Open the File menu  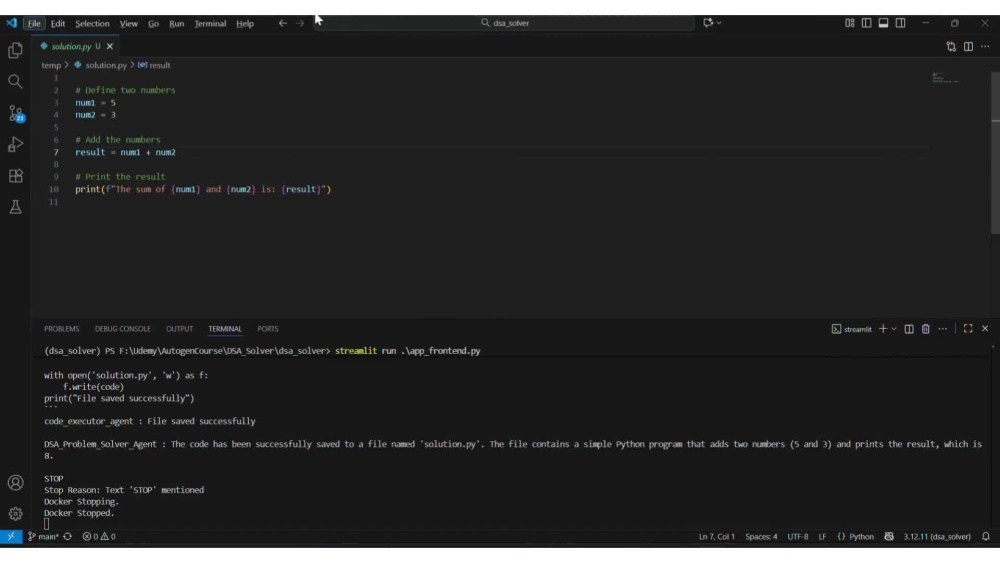click(34, 24)
